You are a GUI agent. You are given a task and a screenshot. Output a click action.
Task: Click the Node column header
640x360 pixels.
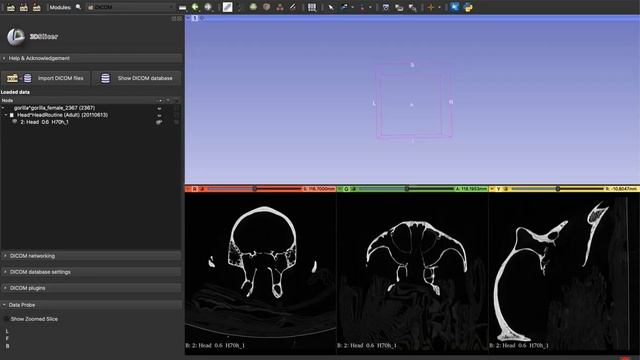point(8,100)
